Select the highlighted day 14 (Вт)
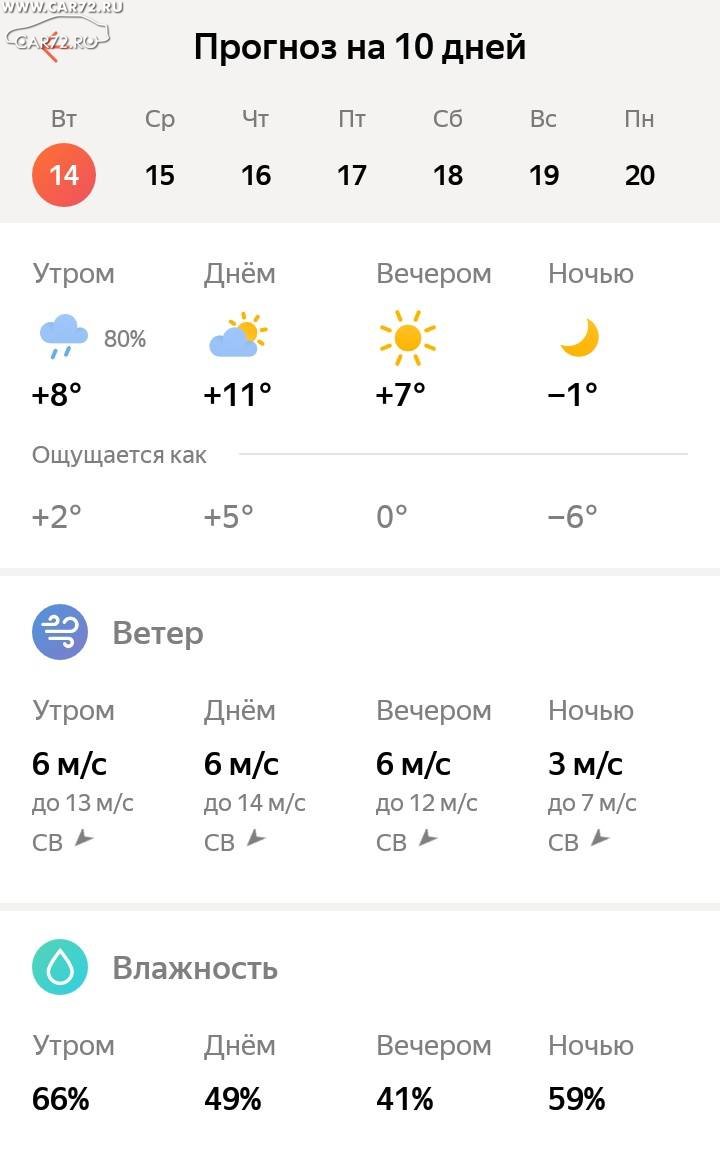This screenshot has height=1149, width=720. click(64, 175)
